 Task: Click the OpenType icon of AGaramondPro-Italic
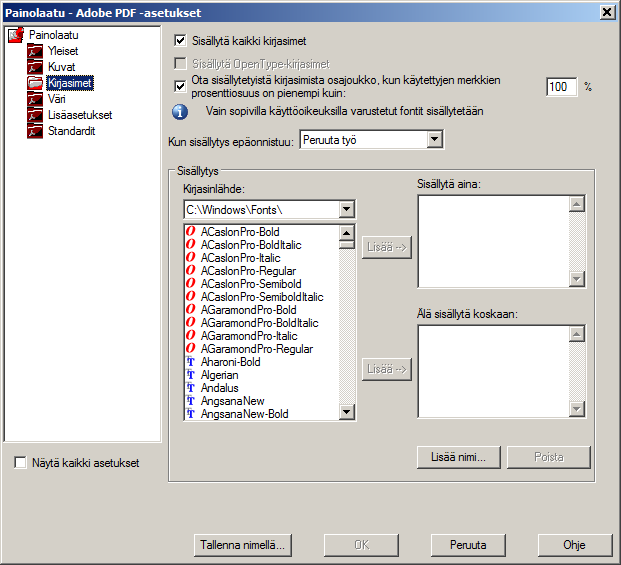(190, 336)
